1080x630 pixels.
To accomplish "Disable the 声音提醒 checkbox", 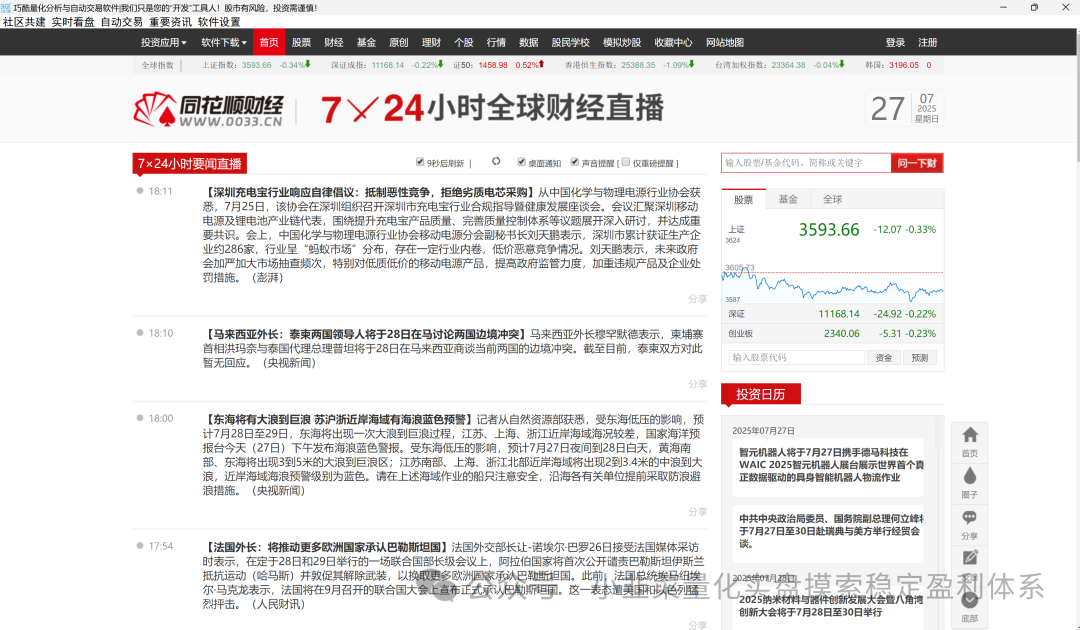I will 574,162.
